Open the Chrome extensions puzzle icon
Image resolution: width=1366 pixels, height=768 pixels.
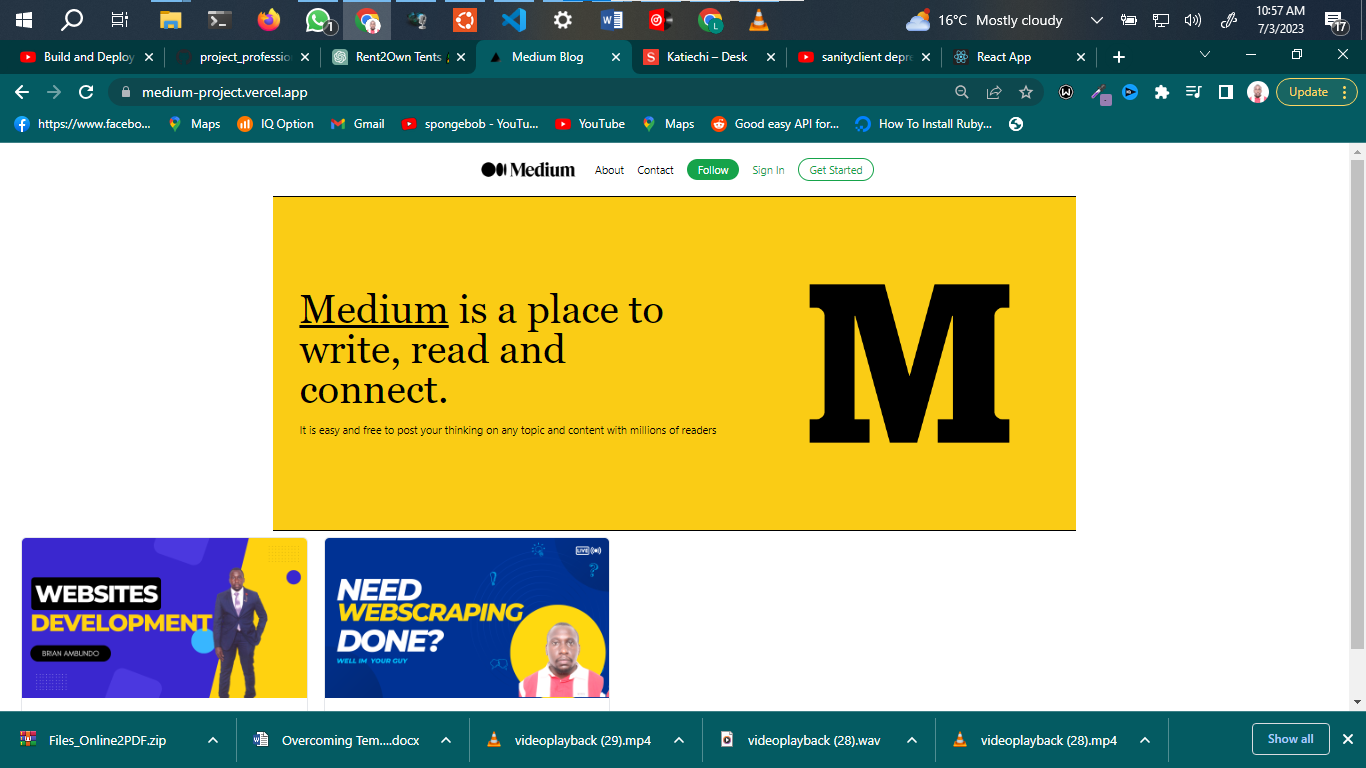click(x=1161, y=92)
